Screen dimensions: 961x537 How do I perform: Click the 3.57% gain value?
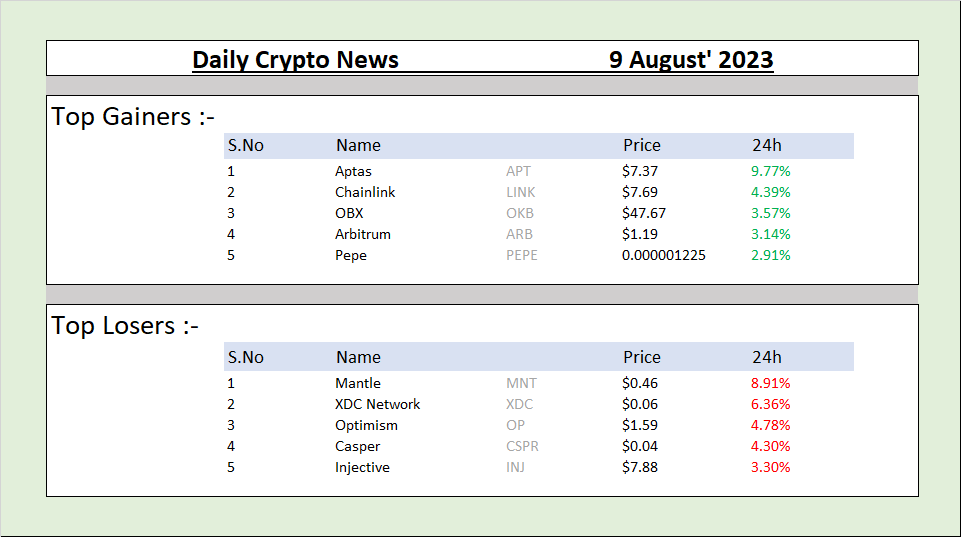point(770,213)
